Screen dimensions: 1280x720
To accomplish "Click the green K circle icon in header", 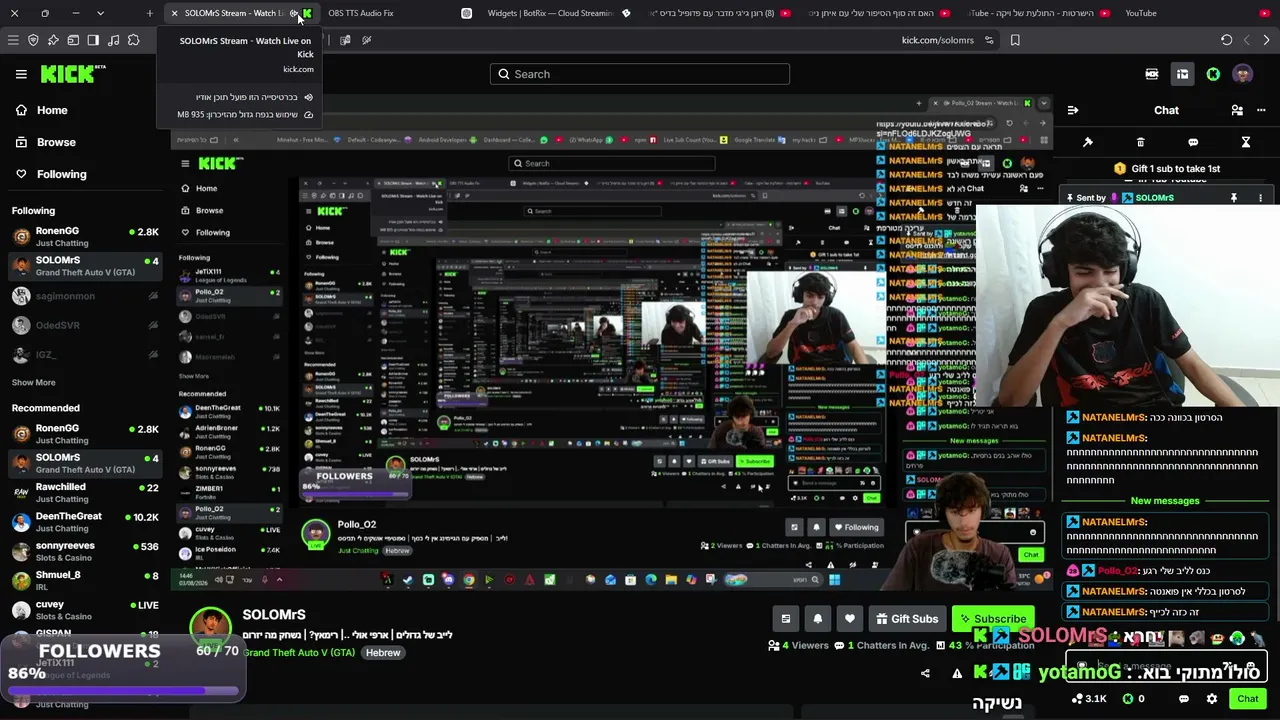I will [x=1213, y=74].
